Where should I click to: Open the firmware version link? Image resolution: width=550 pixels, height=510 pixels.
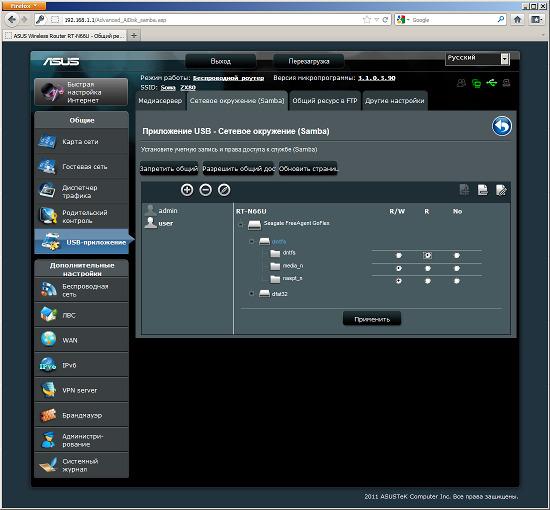tap(376, 78)
